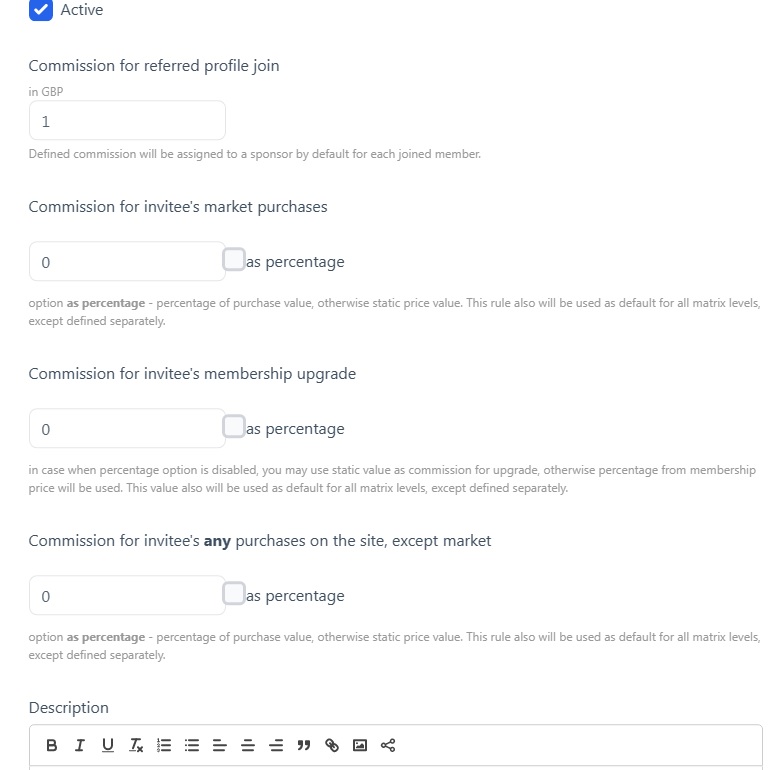Viewport: 776px width, 770px height.
Task: Click the market purchases commission field
Action: [x=127, y=262]
